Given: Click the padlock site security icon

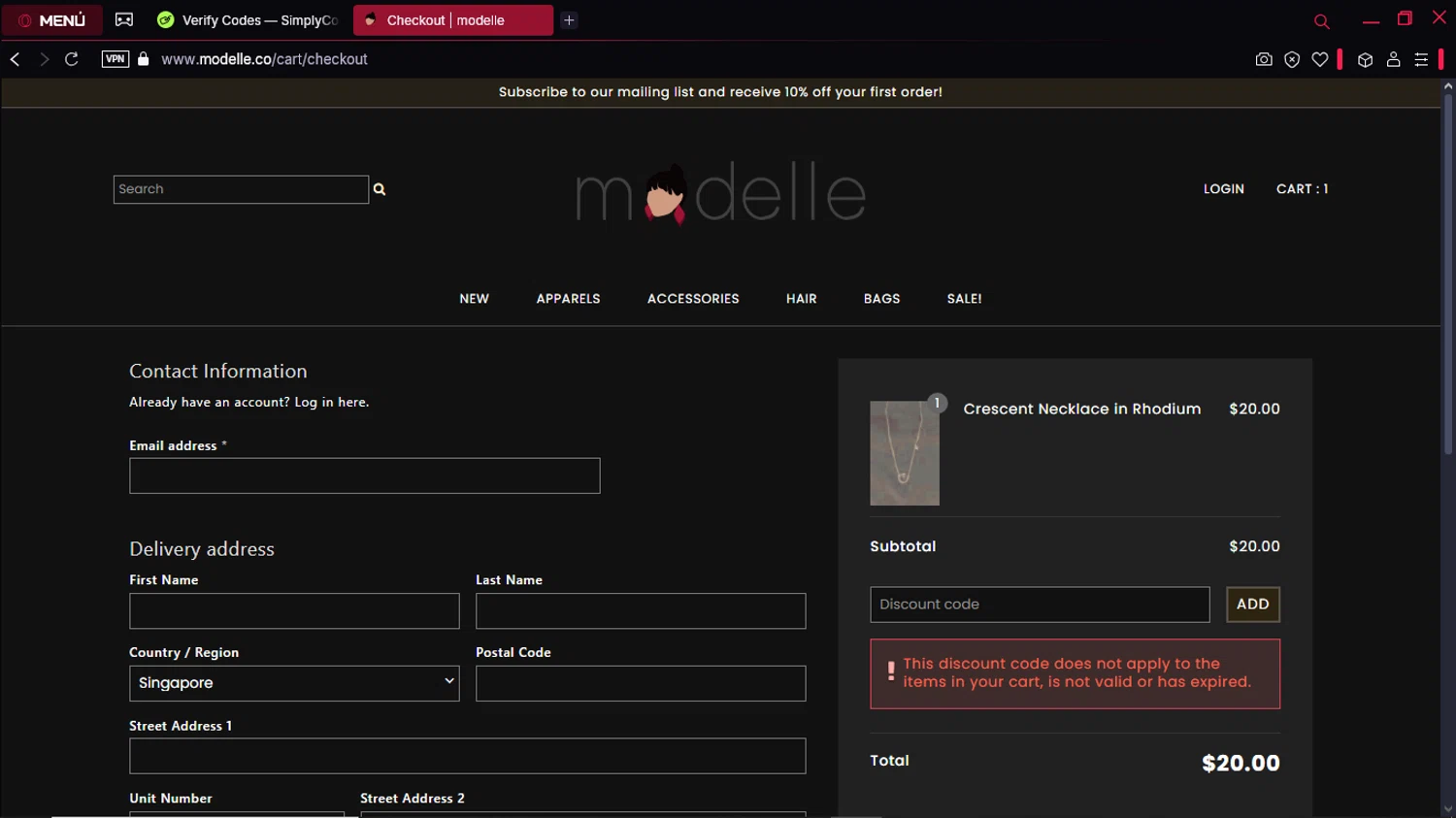Looking at the screenshot, I should coord(144,59).
